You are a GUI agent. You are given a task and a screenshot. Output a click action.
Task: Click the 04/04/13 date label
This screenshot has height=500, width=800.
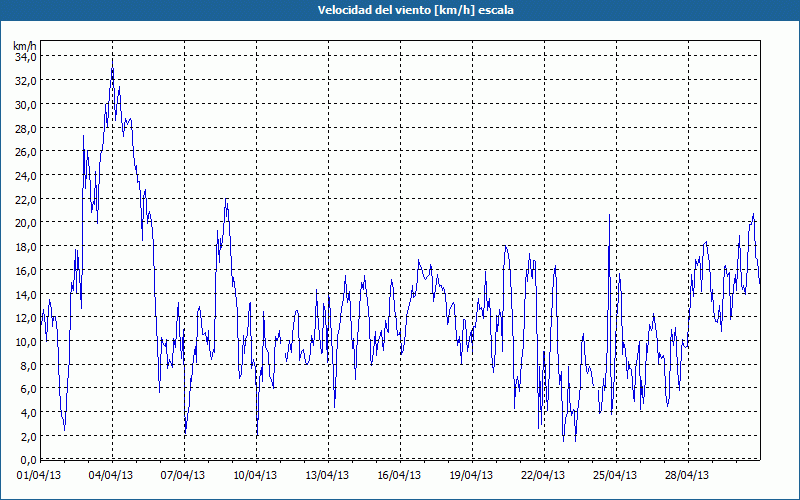point(111,476)
